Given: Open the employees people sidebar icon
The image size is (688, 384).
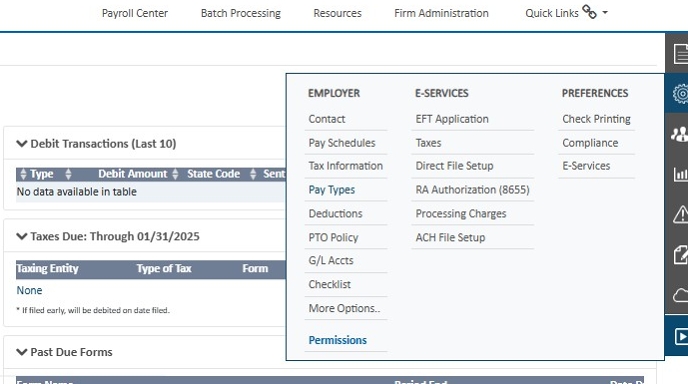Looking at the screenshot, I should (x=680, y=134).
